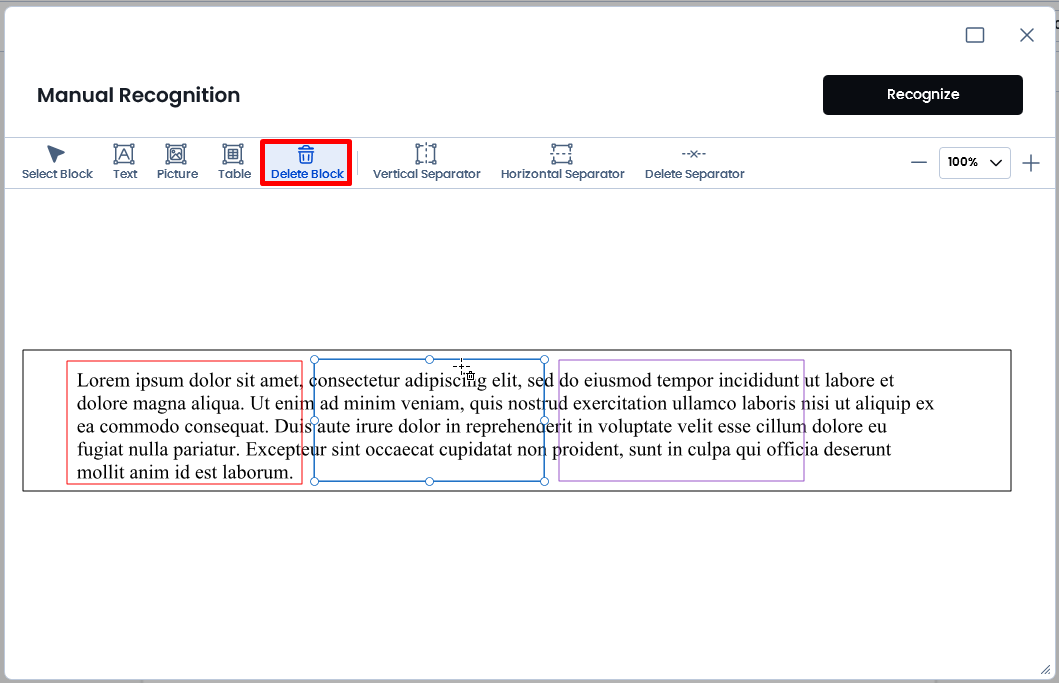Add a Horizontal Separator

click(x=562, y=163)
